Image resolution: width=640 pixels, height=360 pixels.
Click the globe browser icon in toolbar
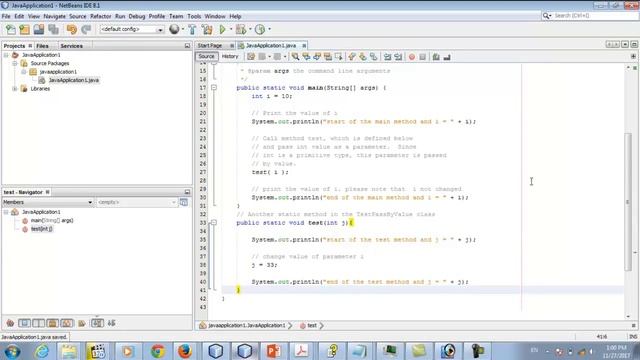[x=174, y=29]
